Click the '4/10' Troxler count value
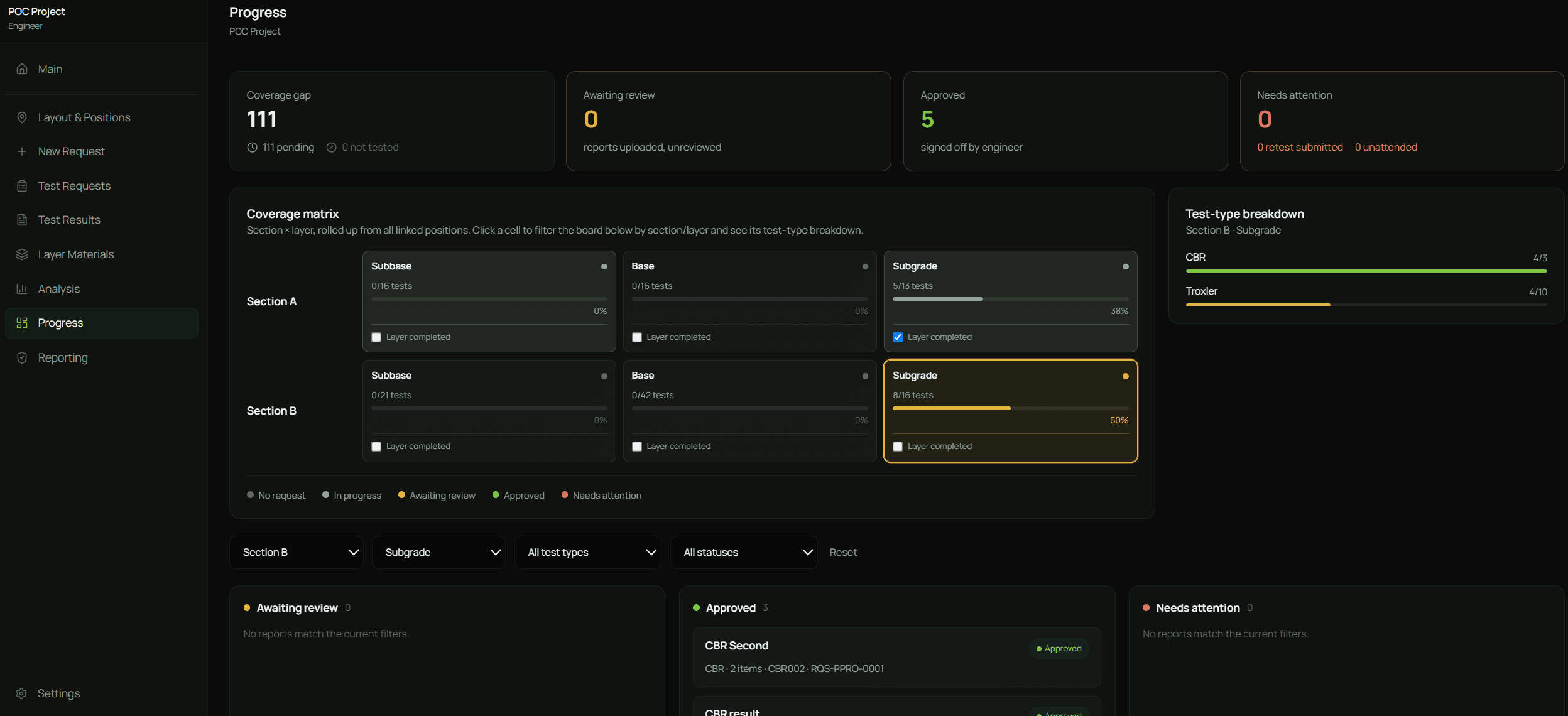The image size is (1568, 716). 1538,292
